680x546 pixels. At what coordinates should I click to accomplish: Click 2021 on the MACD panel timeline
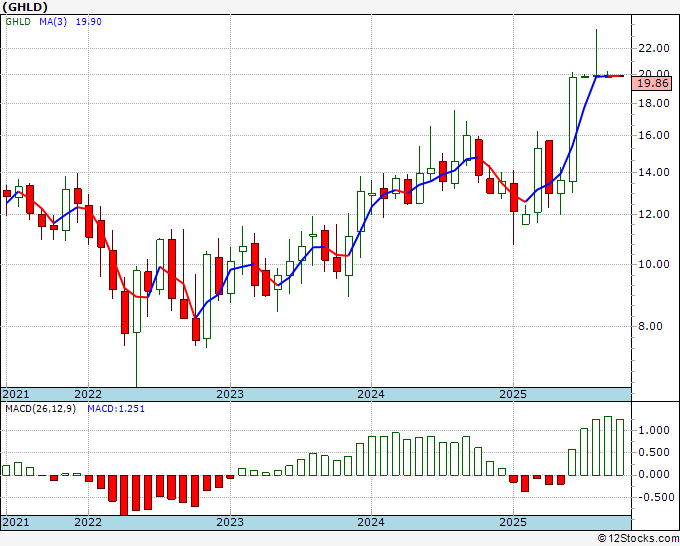point(16,522)
